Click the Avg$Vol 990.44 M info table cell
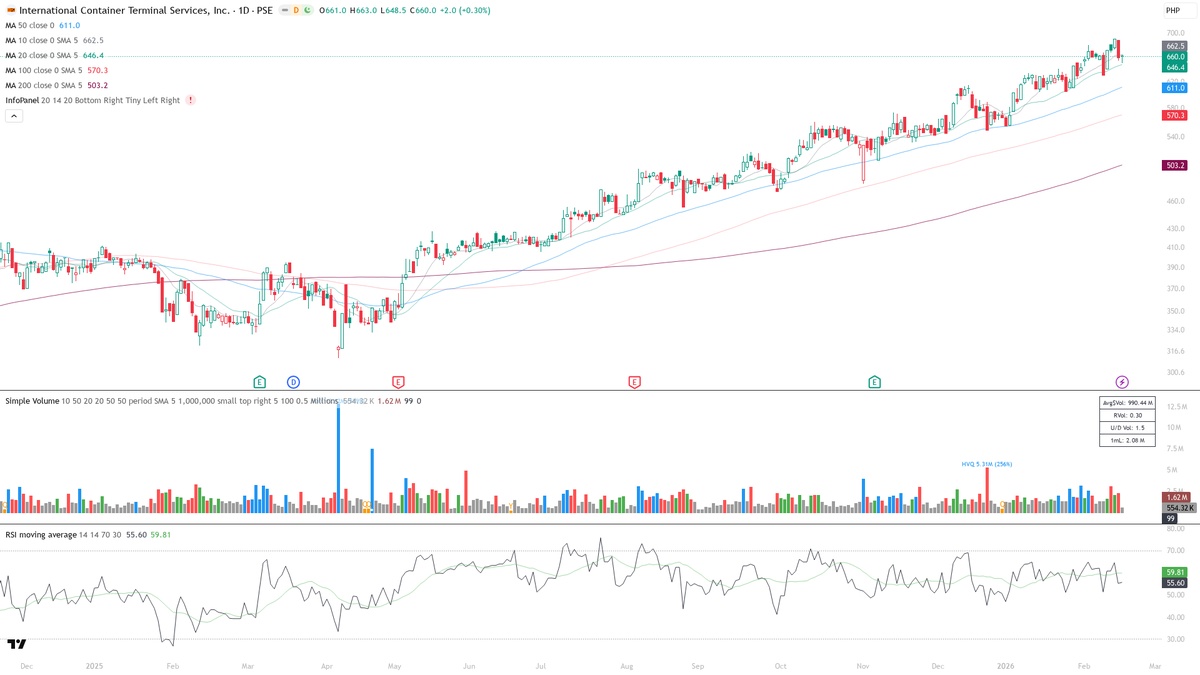This screenshot has height=675, width=1200. [1127, 402]
